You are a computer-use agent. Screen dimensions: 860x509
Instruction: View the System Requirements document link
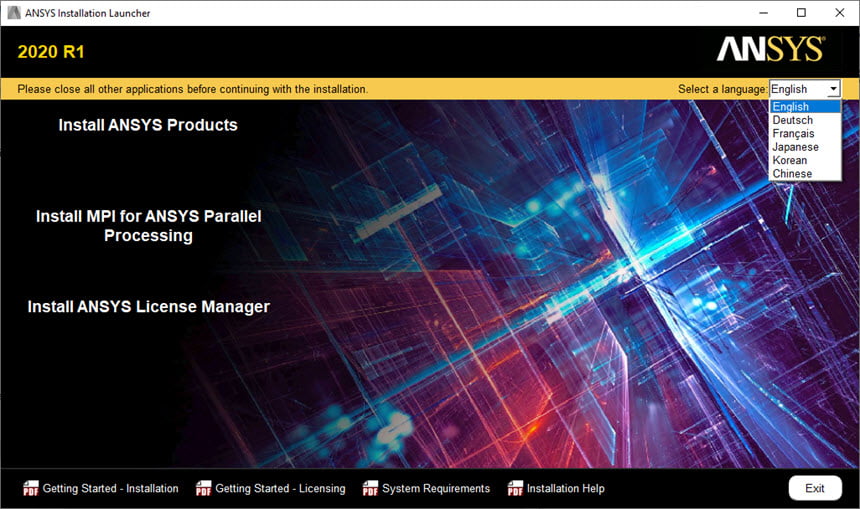[436, 488]
